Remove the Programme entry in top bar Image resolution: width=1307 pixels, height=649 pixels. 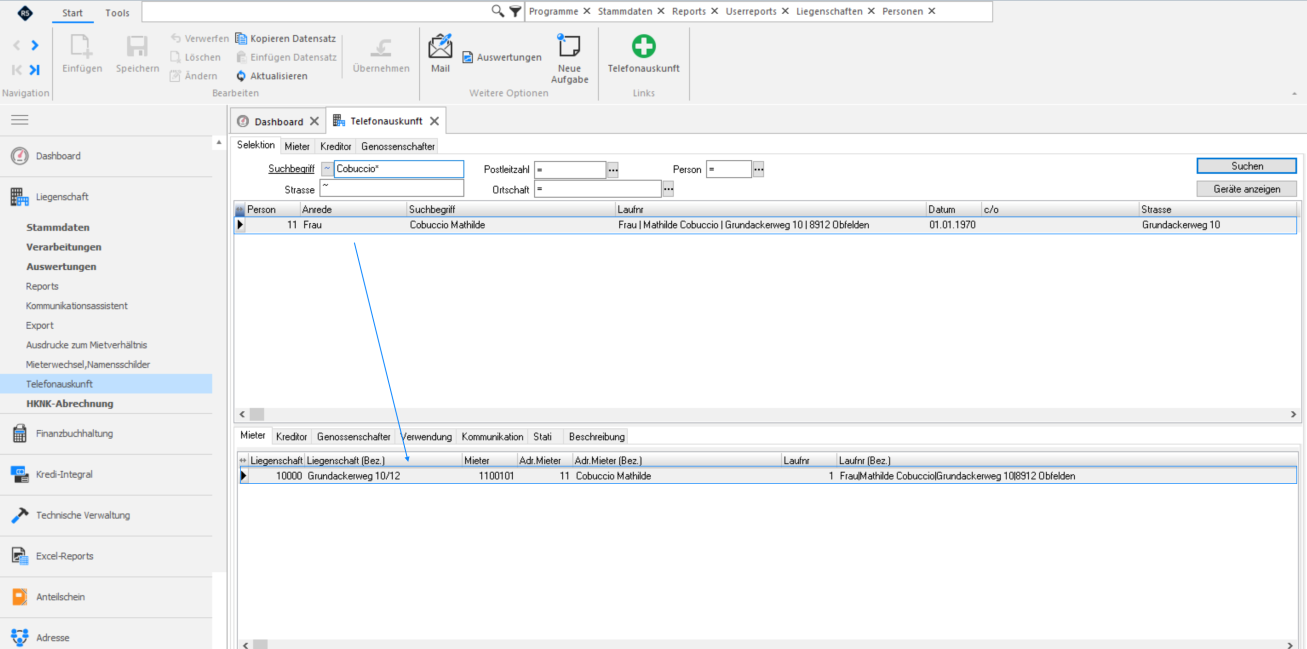pos(587,11)
